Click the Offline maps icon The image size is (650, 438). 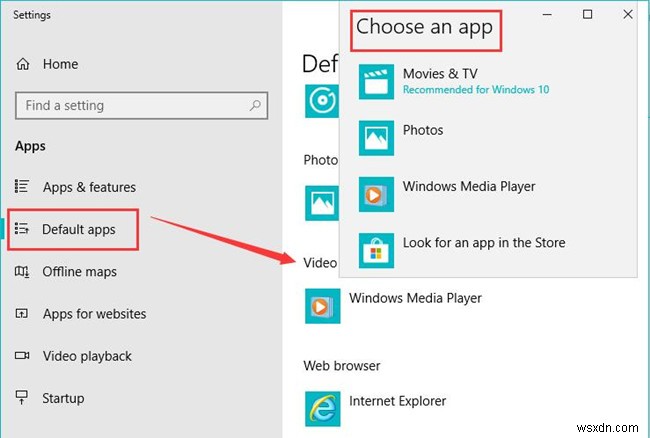pyautogui.click(x=22, y=271)
